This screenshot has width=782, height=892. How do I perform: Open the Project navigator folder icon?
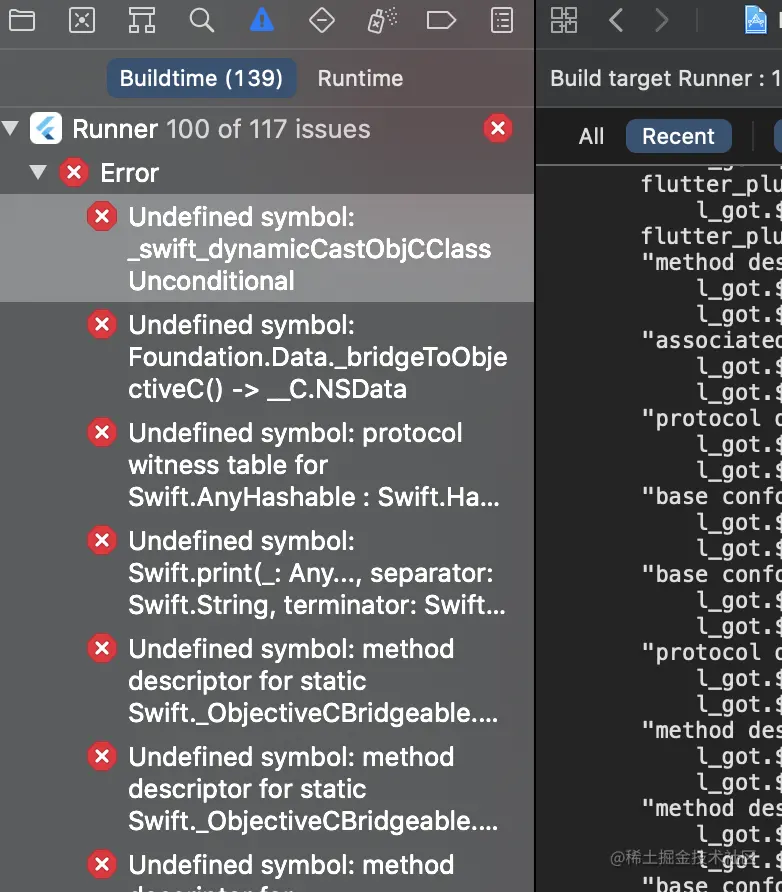[21, 19]
